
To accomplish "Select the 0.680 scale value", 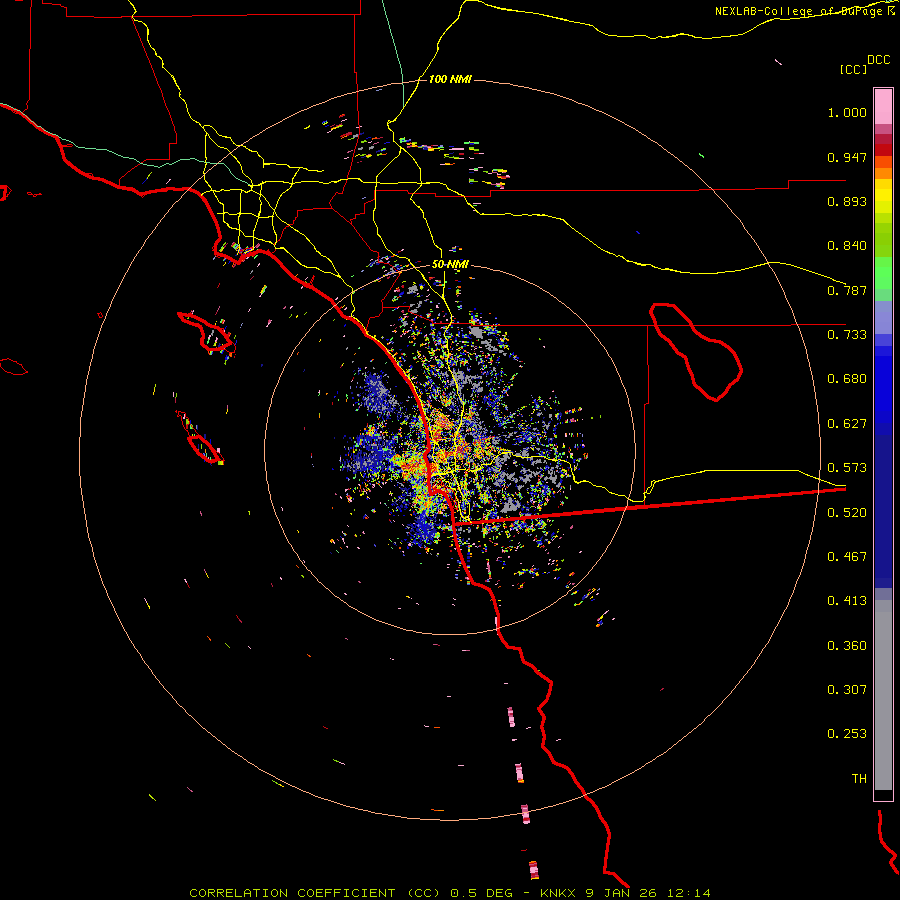I will [x=847, y=379].
